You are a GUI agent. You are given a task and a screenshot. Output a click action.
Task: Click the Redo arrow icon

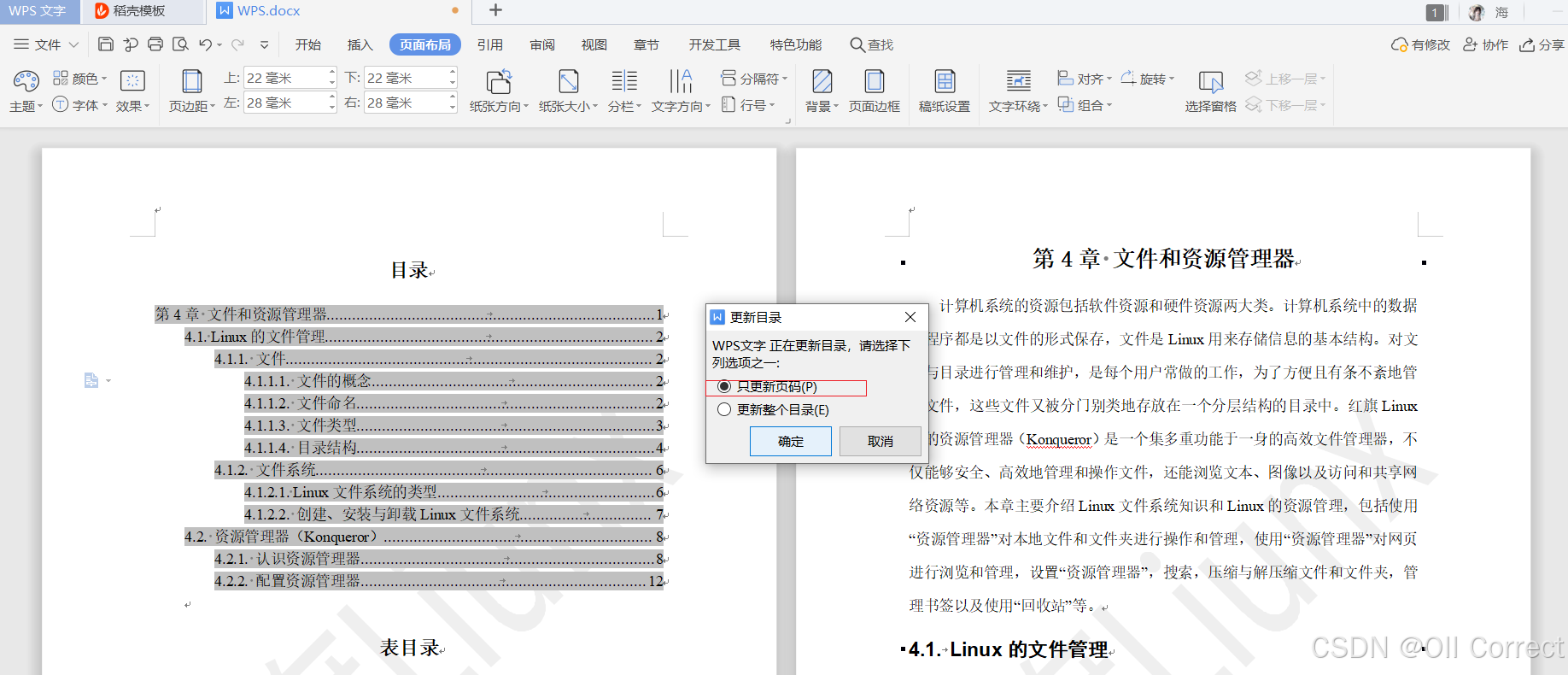pyautogui.click(x=237, y=44)
